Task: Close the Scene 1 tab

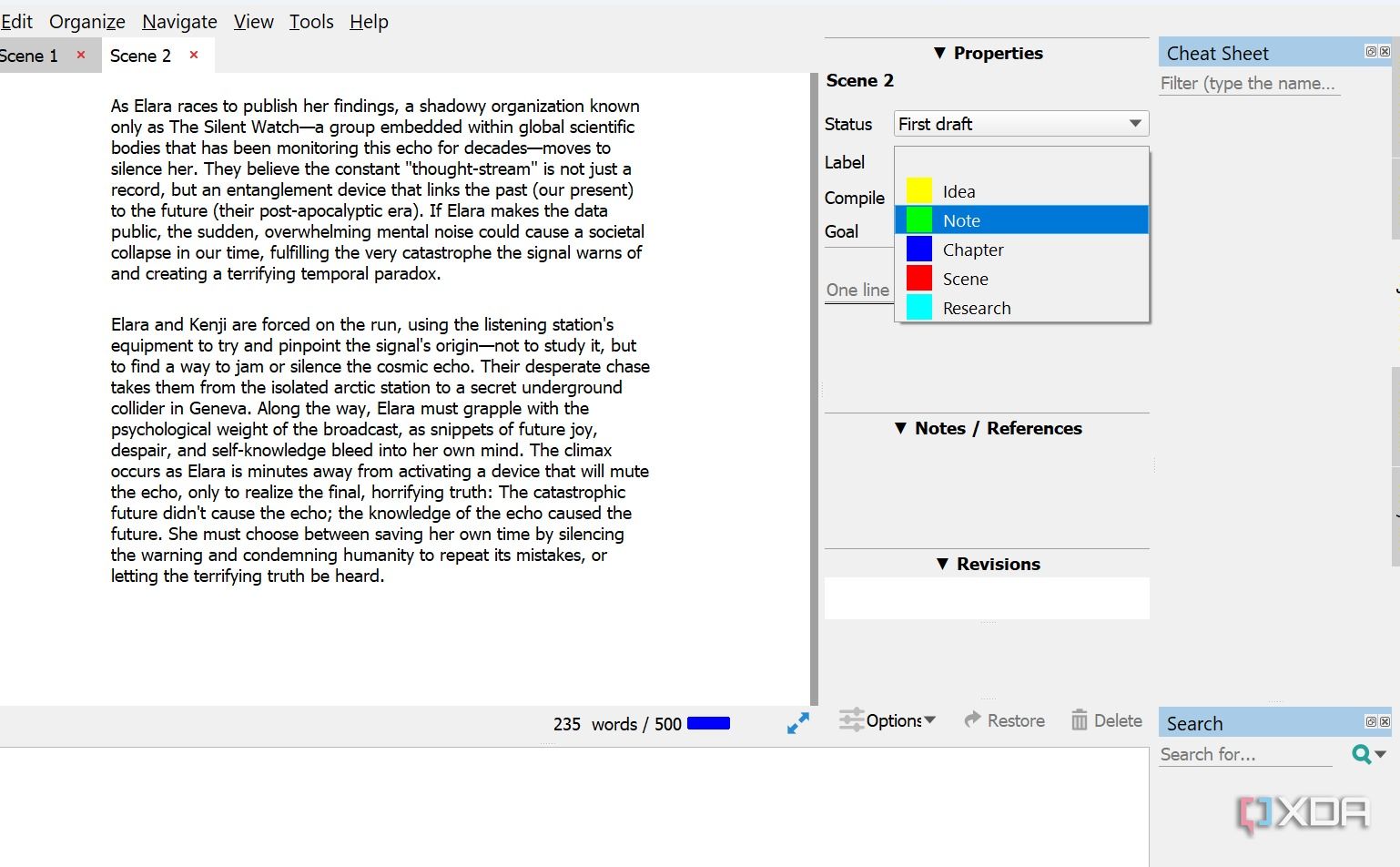Action: click(x=81, y=55)
